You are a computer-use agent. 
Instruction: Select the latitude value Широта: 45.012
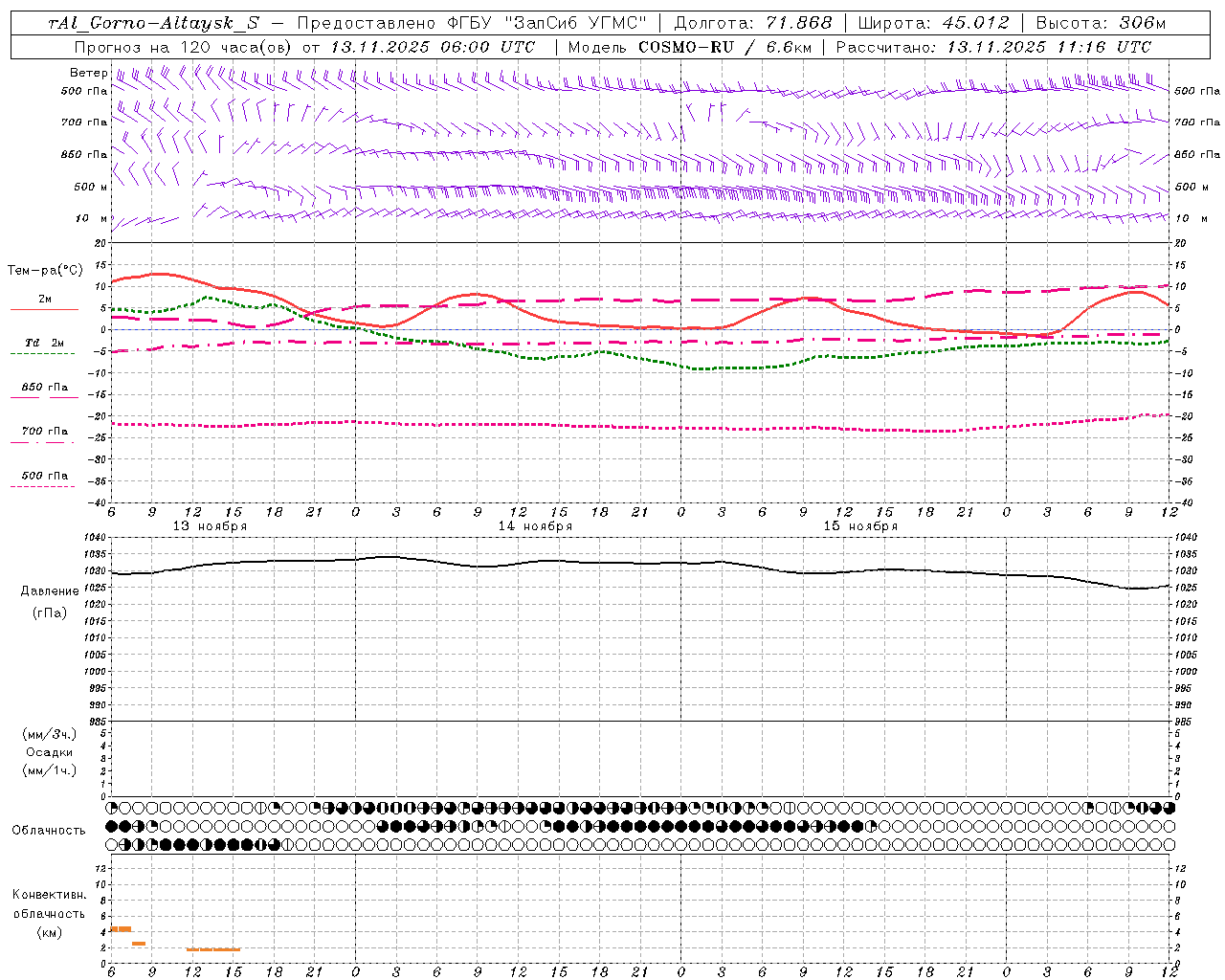(x=933, y=23)
